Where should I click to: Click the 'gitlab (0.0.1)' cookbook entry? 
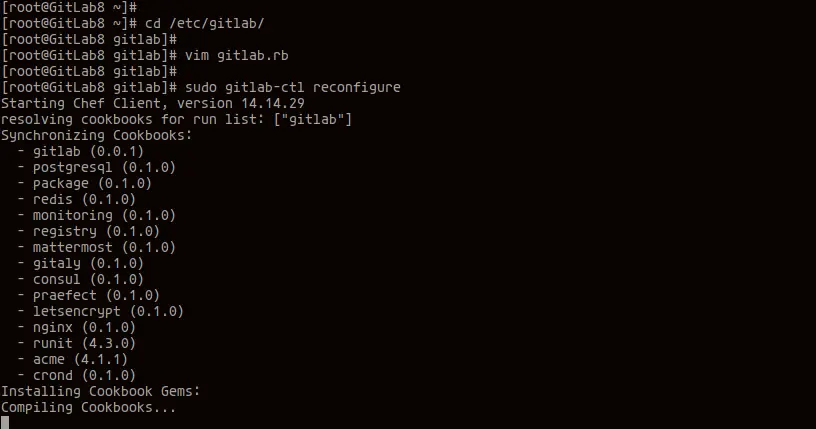point(88,152)
